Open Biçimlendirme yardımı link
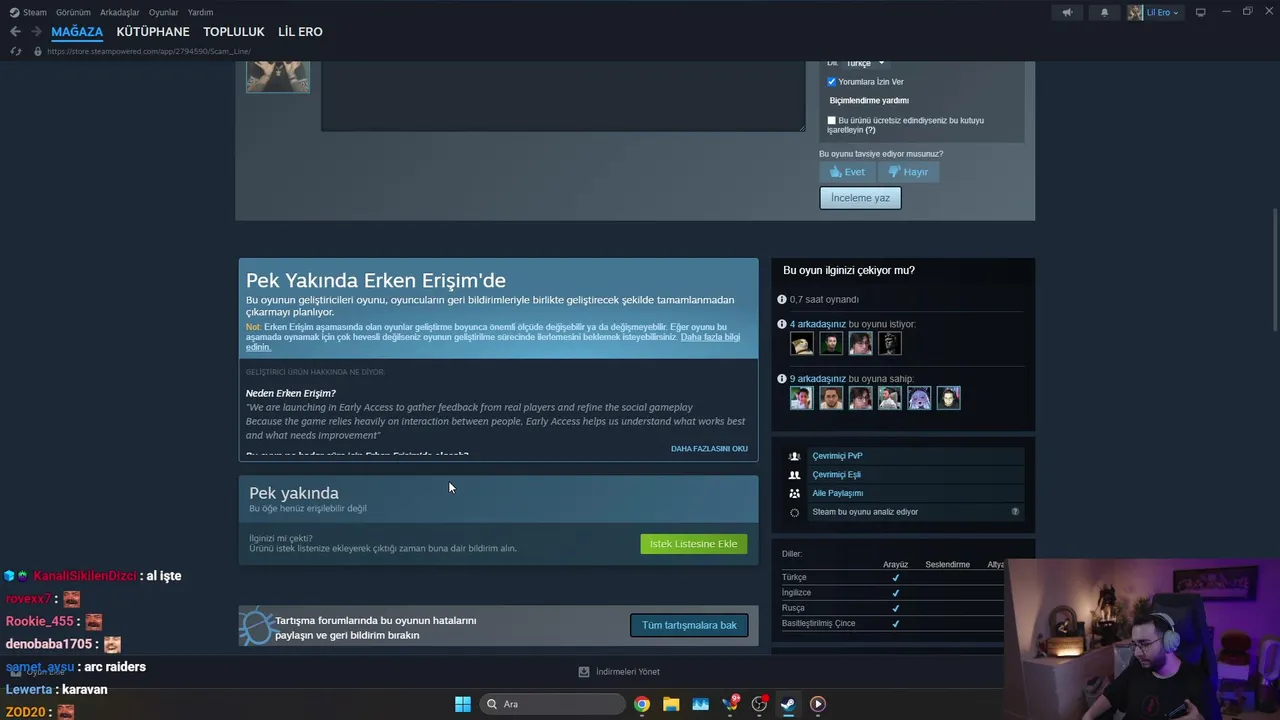The height and width of the screenshot is (720, 1280). click(869, 101)
